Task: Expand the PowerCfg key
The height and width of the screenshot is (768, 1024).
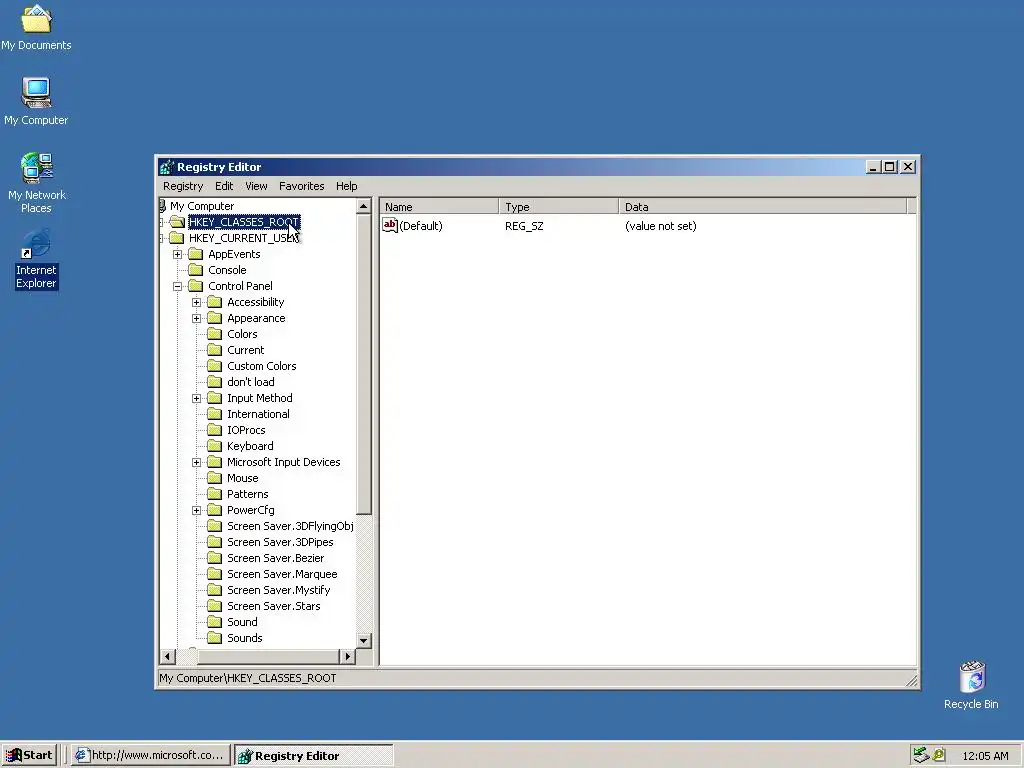Action: click(197, 510)
